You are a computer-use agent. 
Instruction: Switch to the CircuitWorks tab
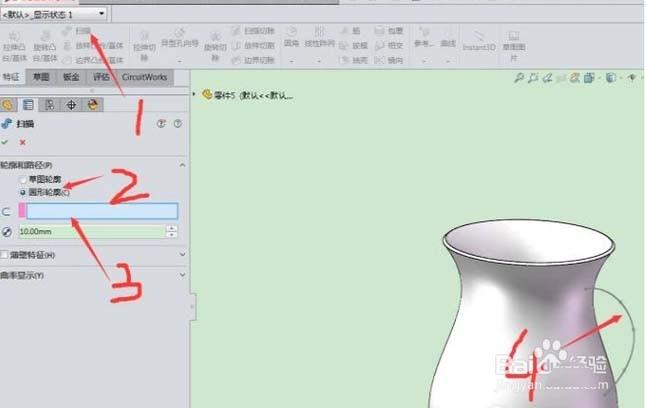144,77
